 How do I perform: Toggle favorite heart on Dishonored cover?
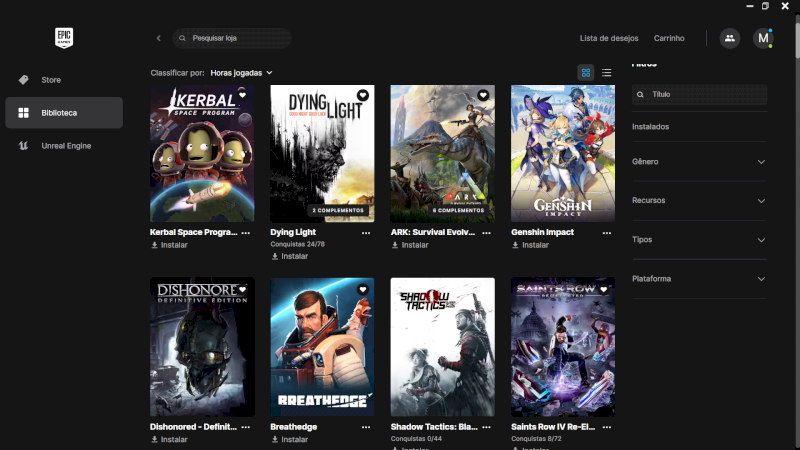coord(242,289)
